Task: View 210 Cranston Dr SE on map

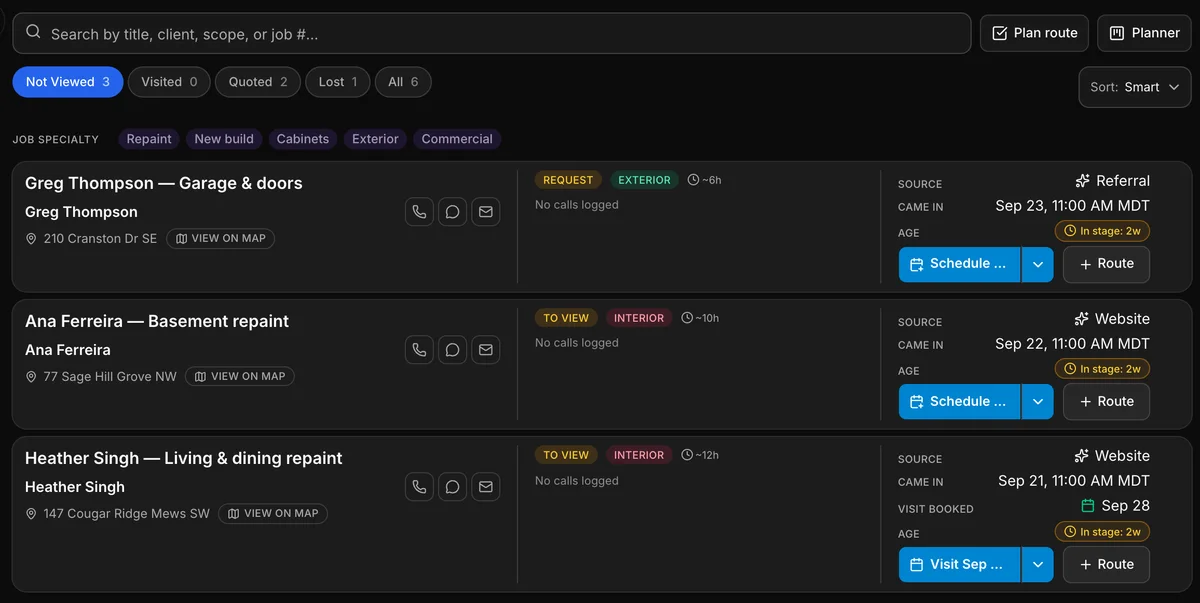Action: (x=220, y=239)
